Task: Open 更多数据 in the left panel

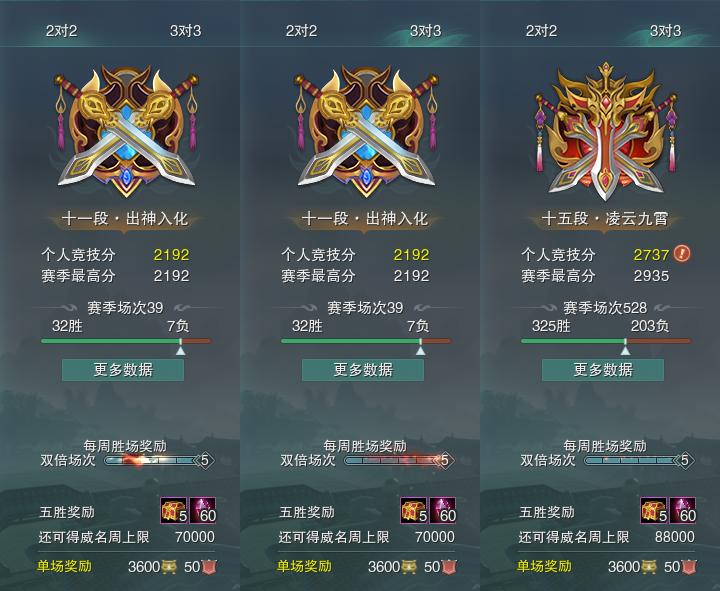Action: [123, 370]
